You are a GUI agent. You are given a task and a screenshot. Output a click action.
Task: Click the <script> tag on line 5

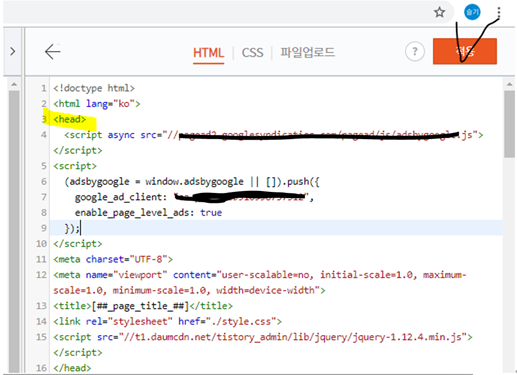[x=75, y=166]
